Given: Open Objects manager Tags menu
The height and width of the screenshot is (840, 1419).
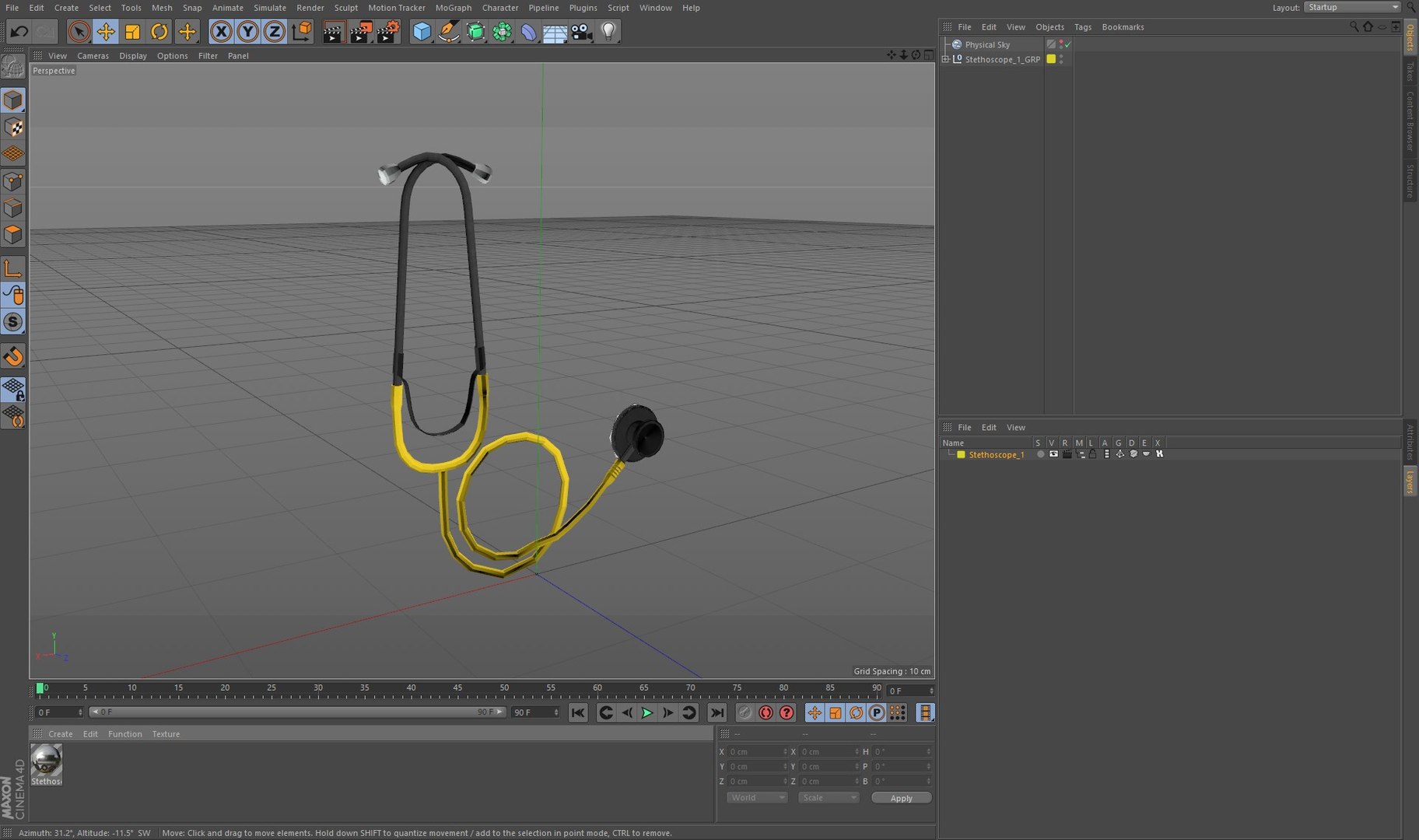Looking at the screenshot, I should pyautogui.click(x=1082, y=27).
